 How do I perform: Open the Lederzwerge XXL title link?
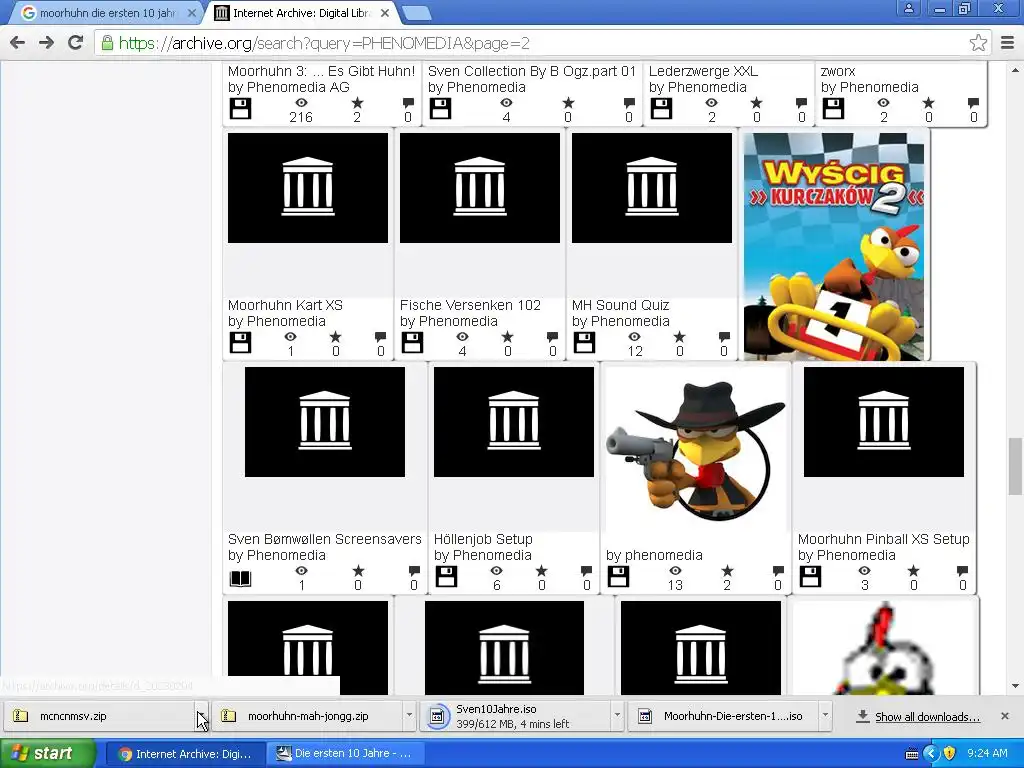[x=703, y=71]
